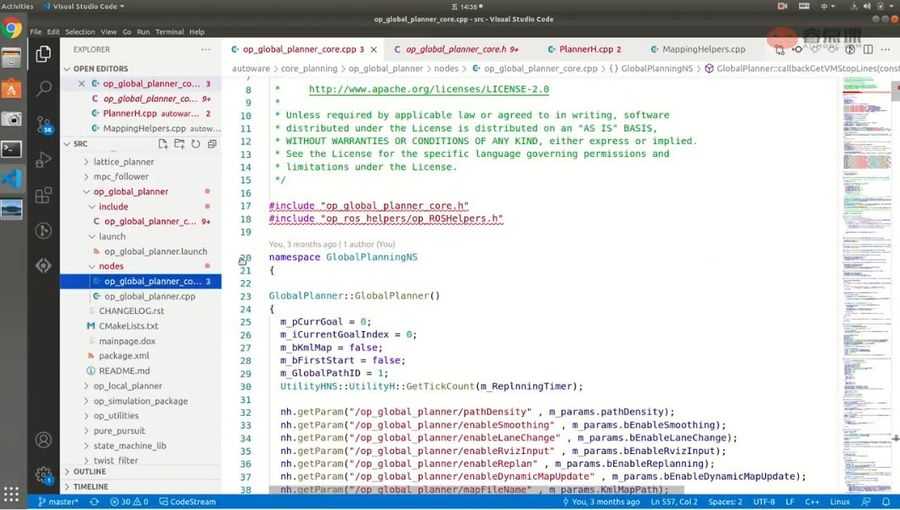Open Activities overview in top bar
Screen dimensions: 900x510
pos(17,6)
